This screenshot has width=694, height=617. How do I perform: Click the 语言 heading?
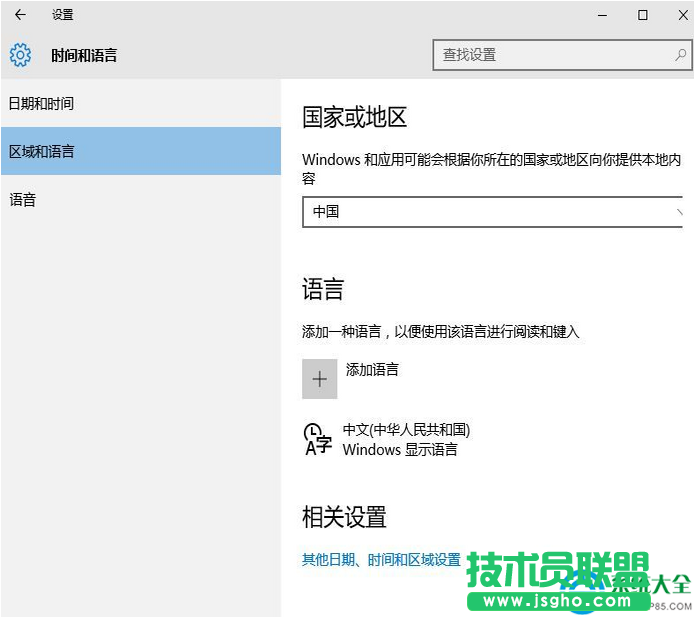coord(323,289)
